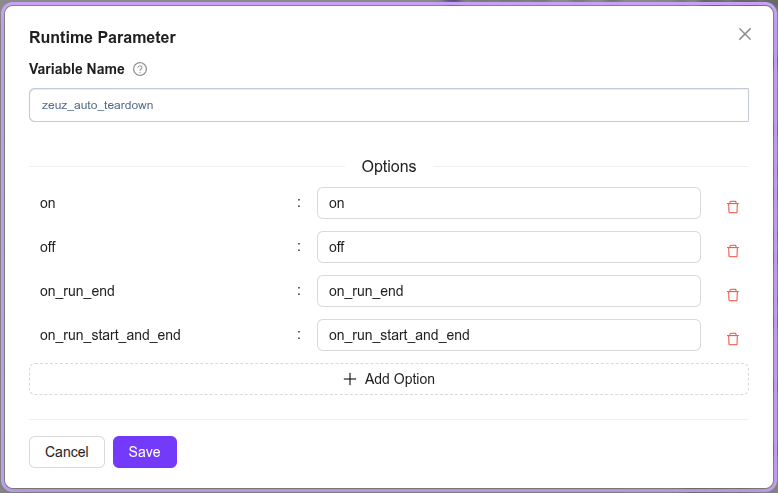The width and height of the screenshot is (778, 493).
Task: Edit the value field for "on"
Action: 509,203
